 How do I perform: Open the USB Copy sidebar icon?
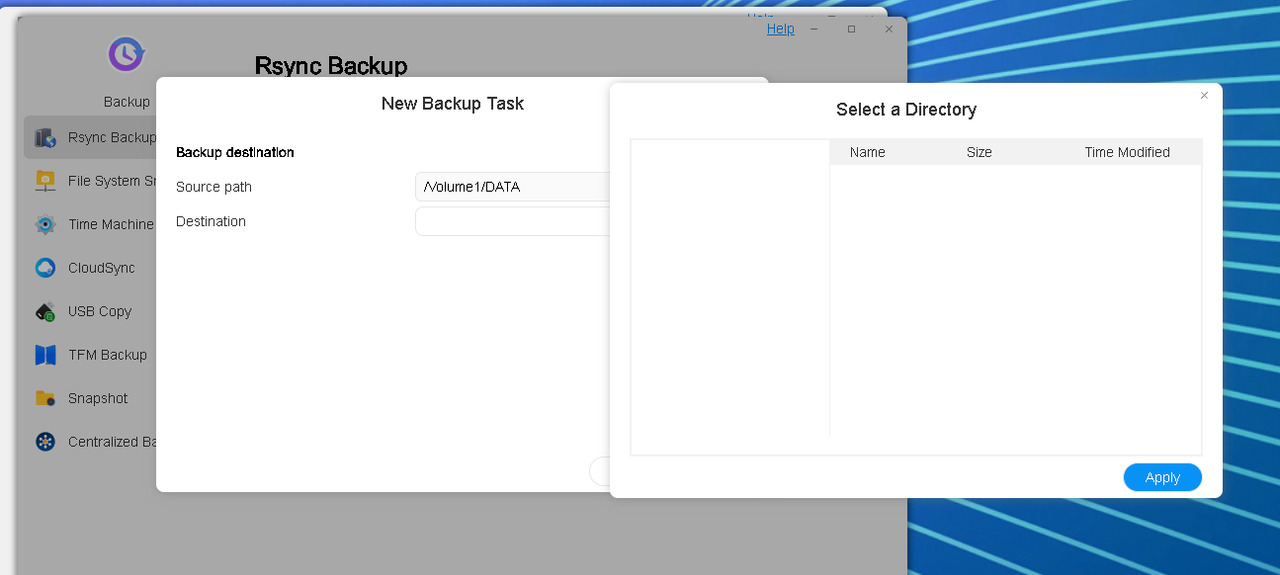45,311
